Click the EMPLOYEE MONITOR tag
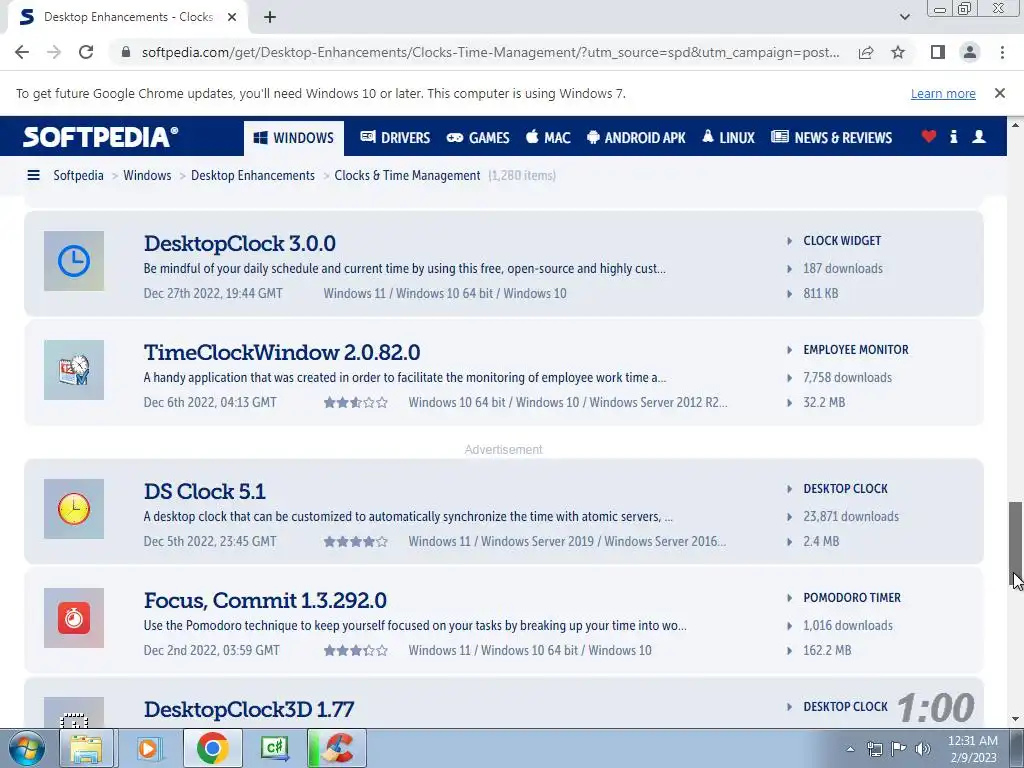Viewport: 1024px width, 768px height. coord(856,349)
